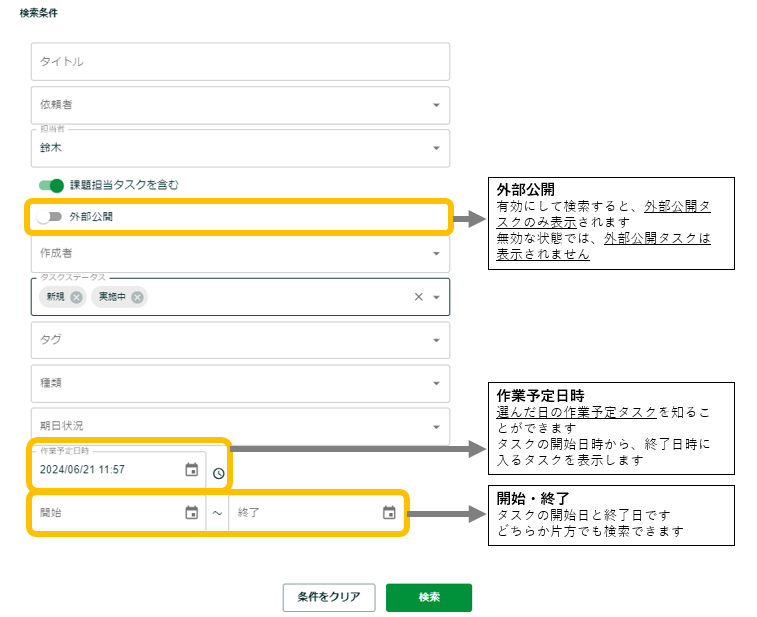The width and height of the screenshot is (757, 617).
Task: Open calendar picker for 開始 date
Action: pyautogui.click(x=192, y=513)
